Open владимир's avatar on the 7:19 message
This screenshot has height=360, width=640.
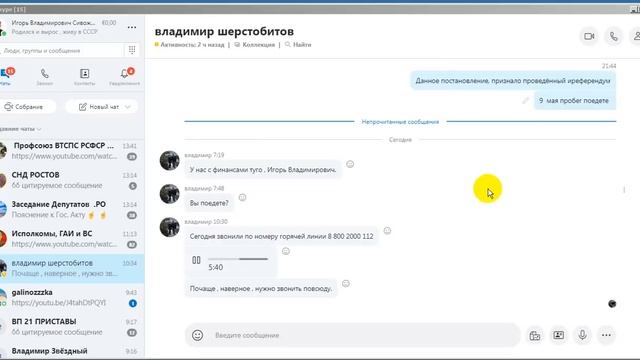(169, 160)
